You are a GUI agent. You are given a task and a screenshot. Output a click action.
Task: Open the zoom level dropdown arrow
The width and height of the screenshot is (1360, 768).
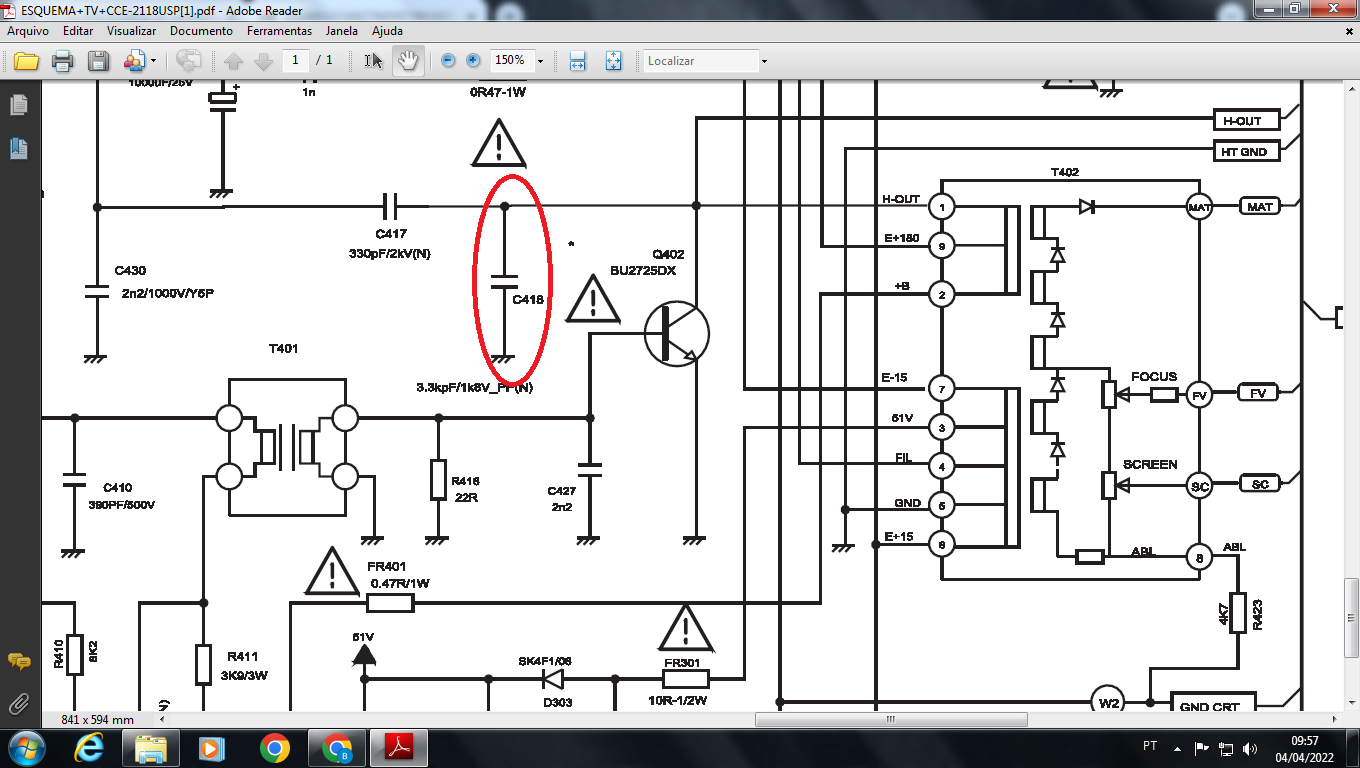pos(540,61)
